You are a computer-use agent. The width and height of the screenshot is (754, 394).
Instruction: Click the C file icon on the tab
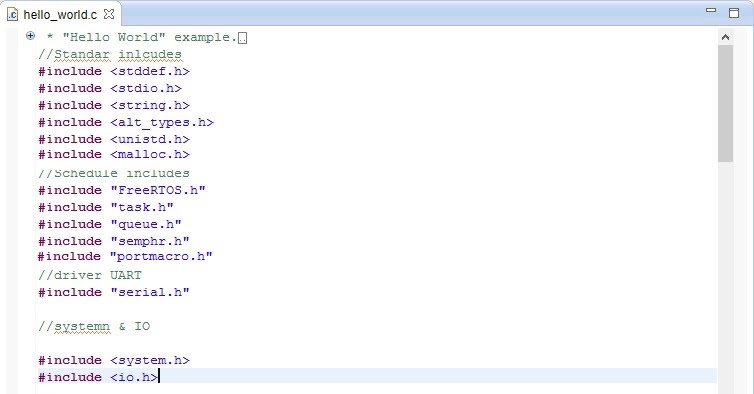point(13,14)
